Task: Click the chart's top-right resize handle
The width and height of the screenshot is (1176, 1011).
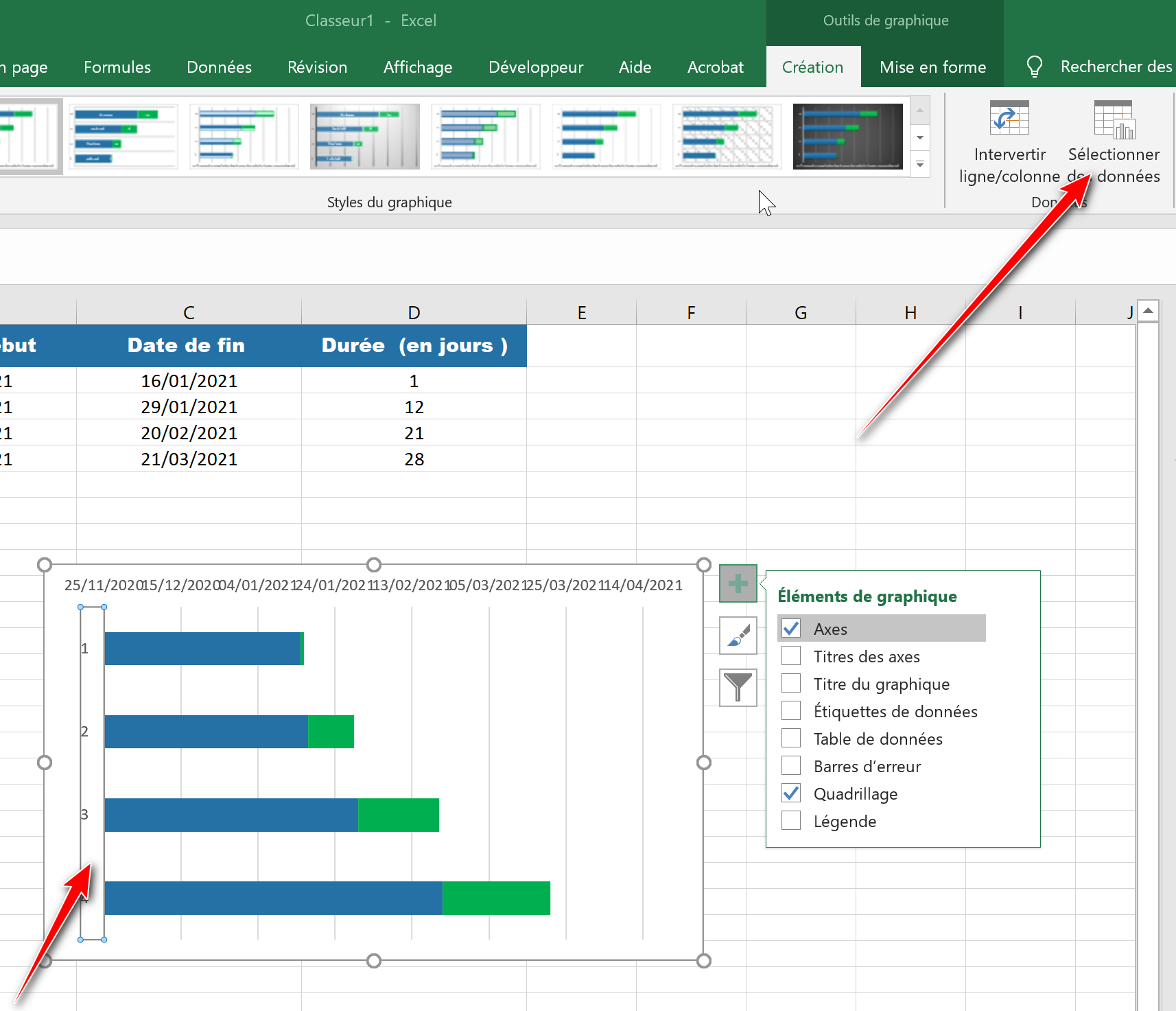Action: (x=703, y=565)
